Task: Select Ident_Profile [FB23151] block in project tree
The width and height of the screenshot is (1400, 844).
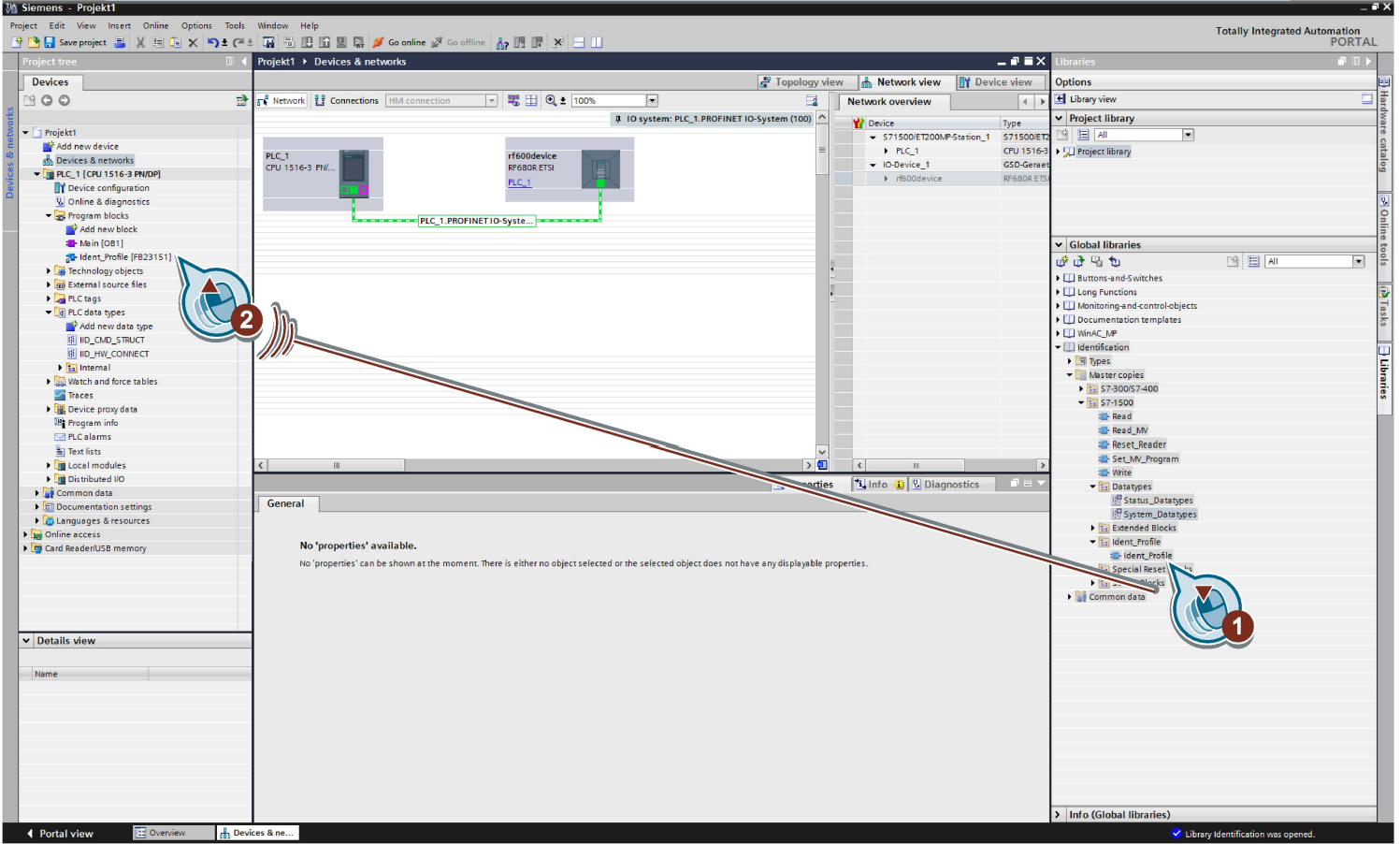Action: pyautogui.click(x=124, y=257)
